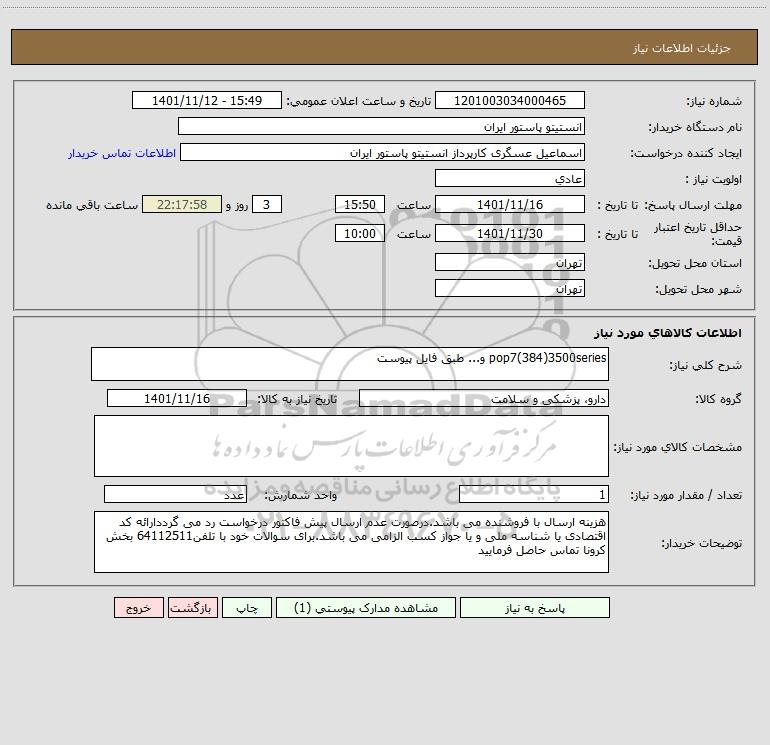The width and height of the screenshot is (770, 745).
Task: Open مشاهده مدارک پیوستی (1) button
Action: pos(366,608)
